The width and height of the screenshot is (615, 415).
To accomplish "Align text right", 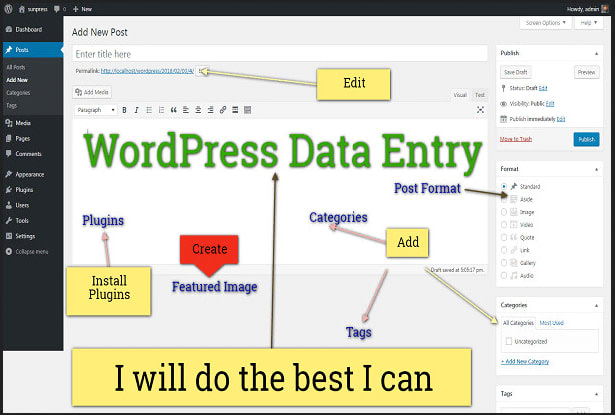I will [211, 110].
